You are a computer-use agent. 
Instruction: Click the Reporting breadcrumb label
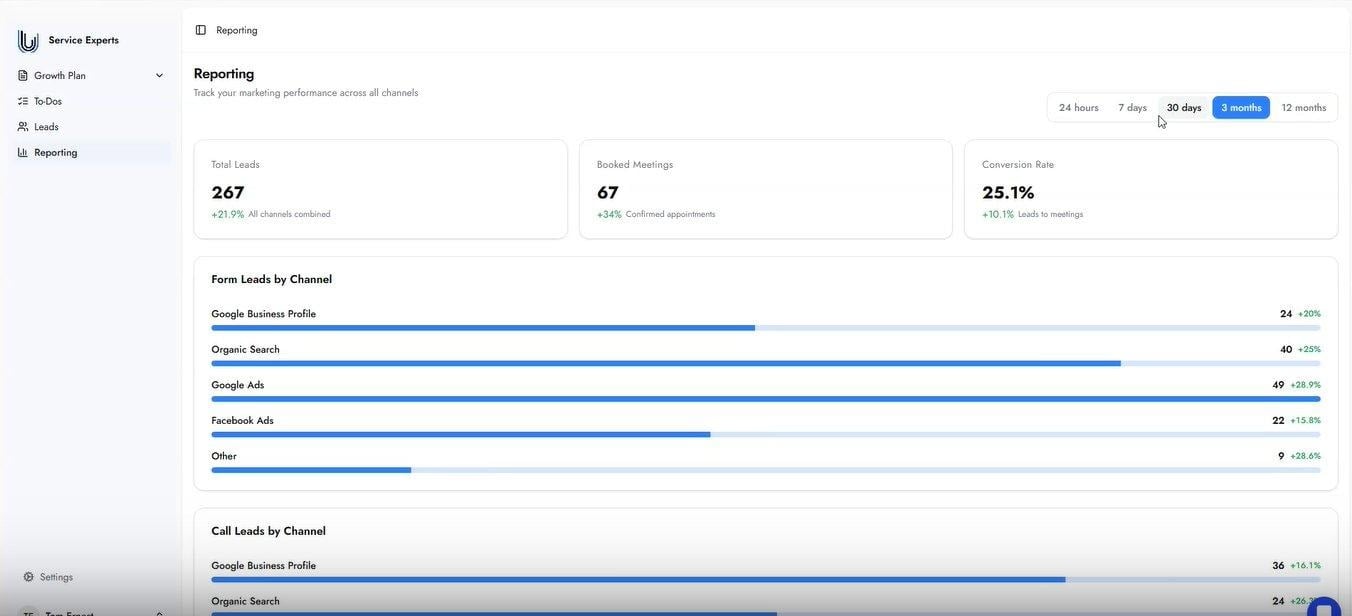[x=237, y=30]
